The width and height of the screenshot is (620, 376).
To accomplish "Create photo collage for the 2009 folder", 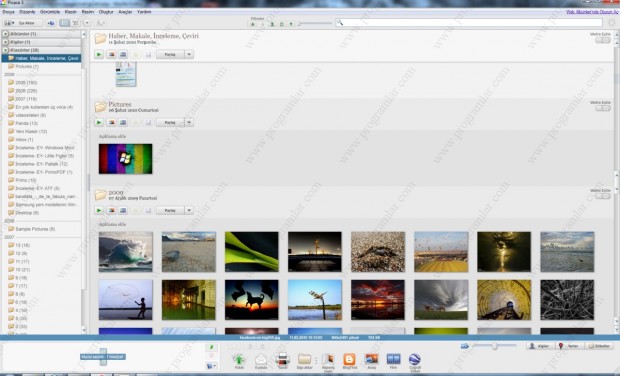I will click(112, 211).
